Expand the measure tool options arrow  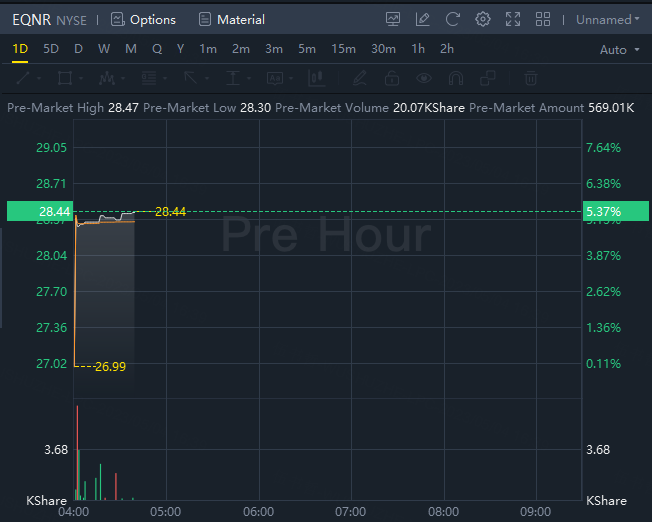249,78
